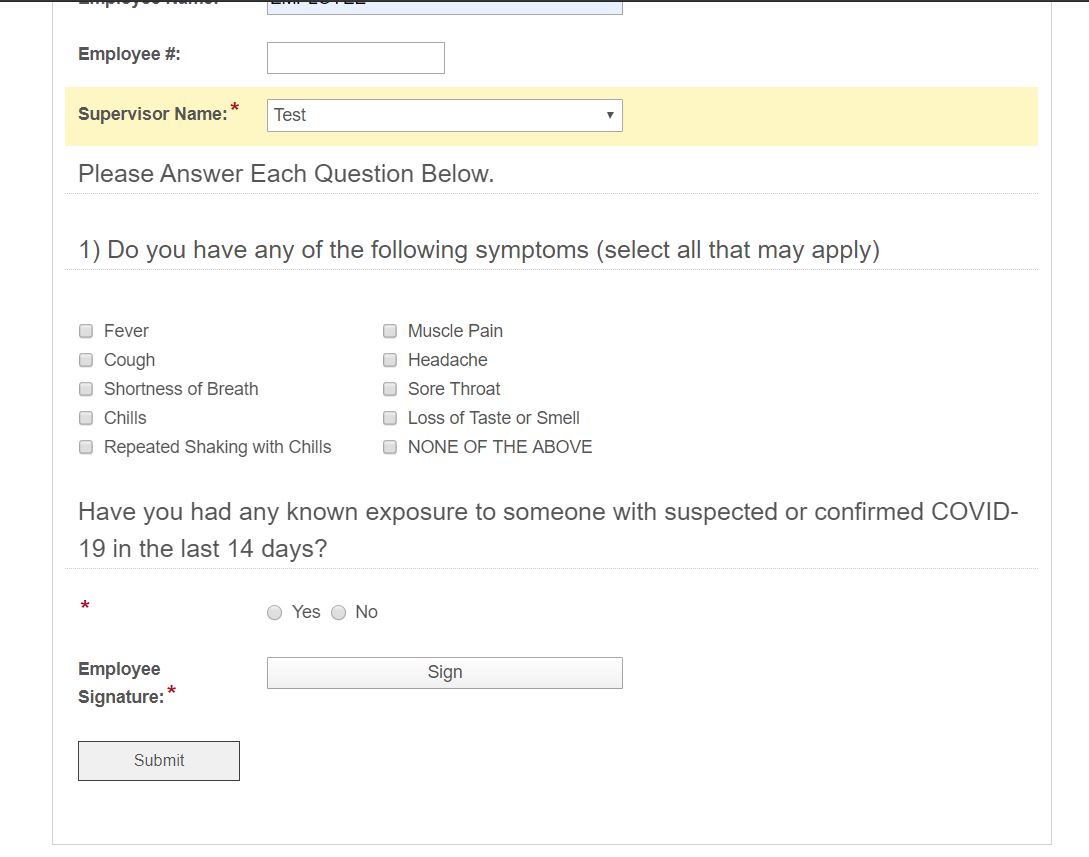
Task: Check the Muscle Pain checkbox
Action: (390, 331)
